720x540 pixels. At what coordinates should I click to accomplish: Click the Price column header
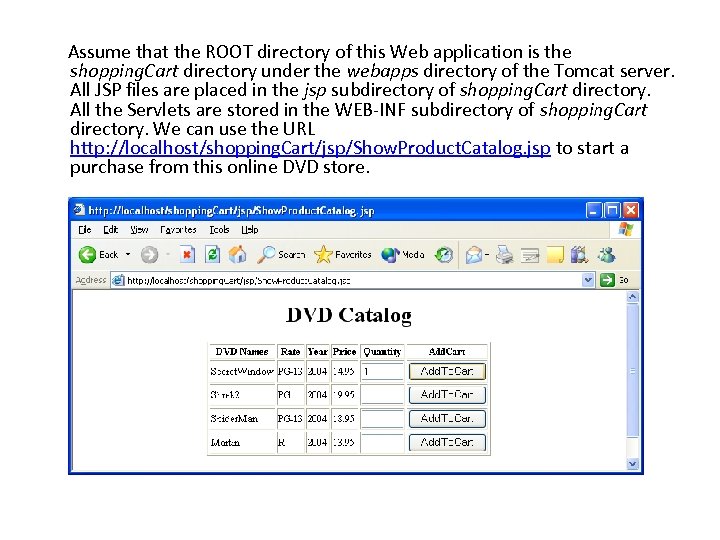point(344,352)
